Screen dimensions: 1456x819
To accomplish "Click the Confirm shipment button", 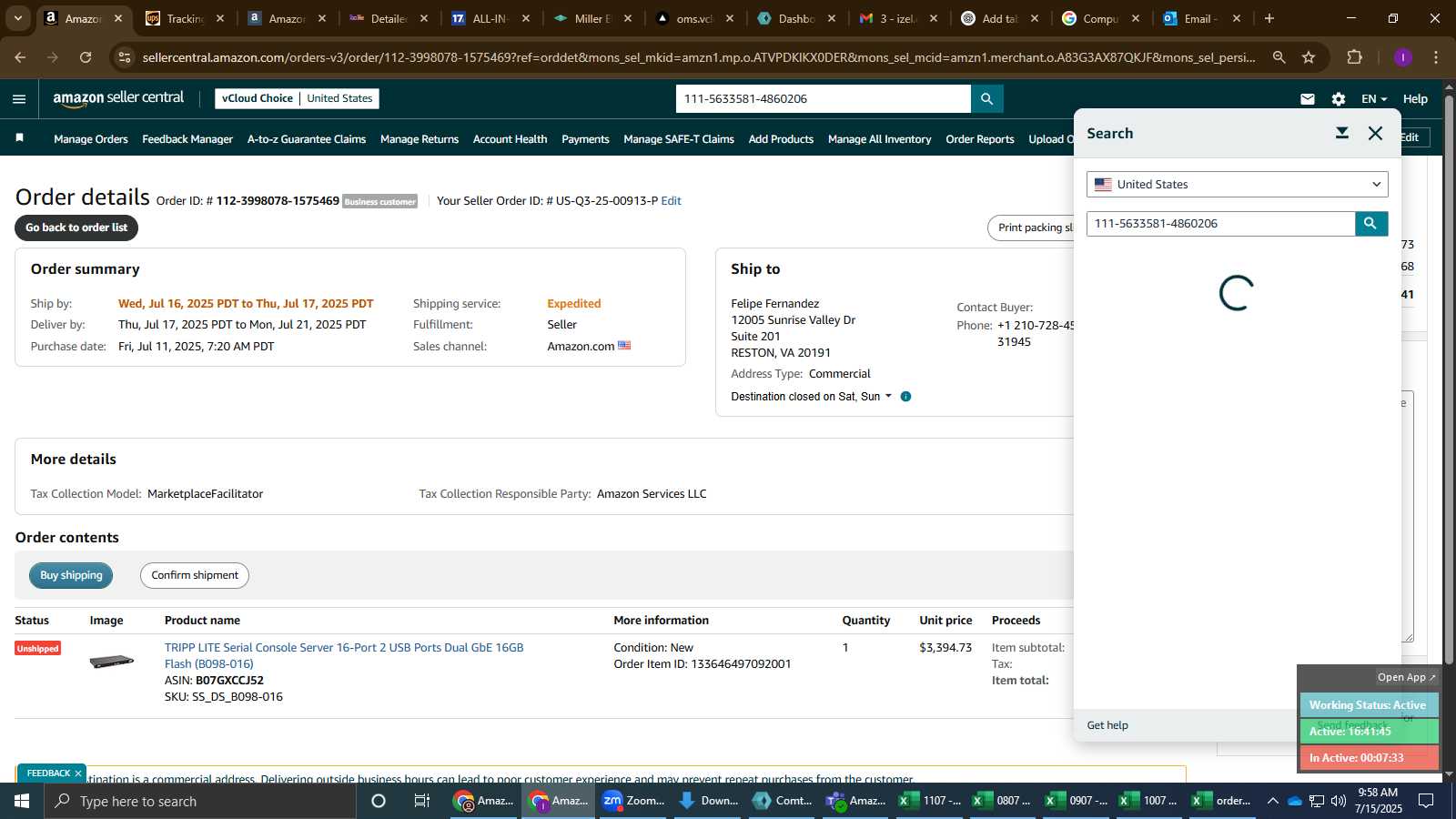I will [195, 575].
